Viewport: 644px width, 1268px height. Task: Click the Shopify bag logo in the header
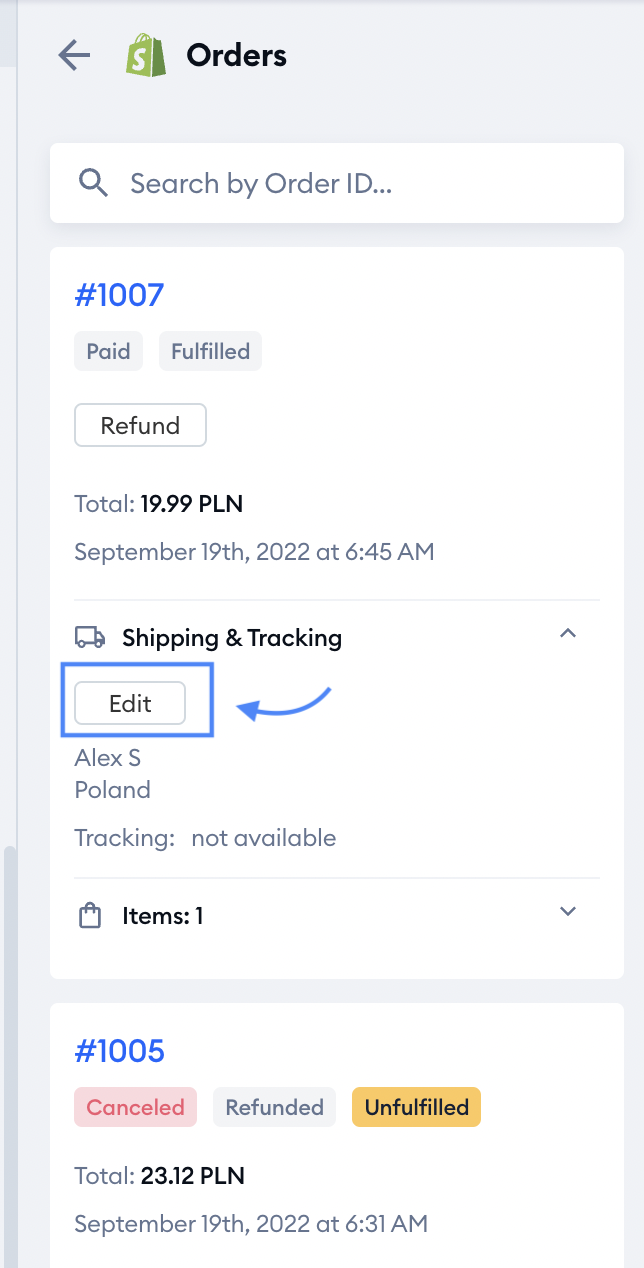tap(146, 55)
